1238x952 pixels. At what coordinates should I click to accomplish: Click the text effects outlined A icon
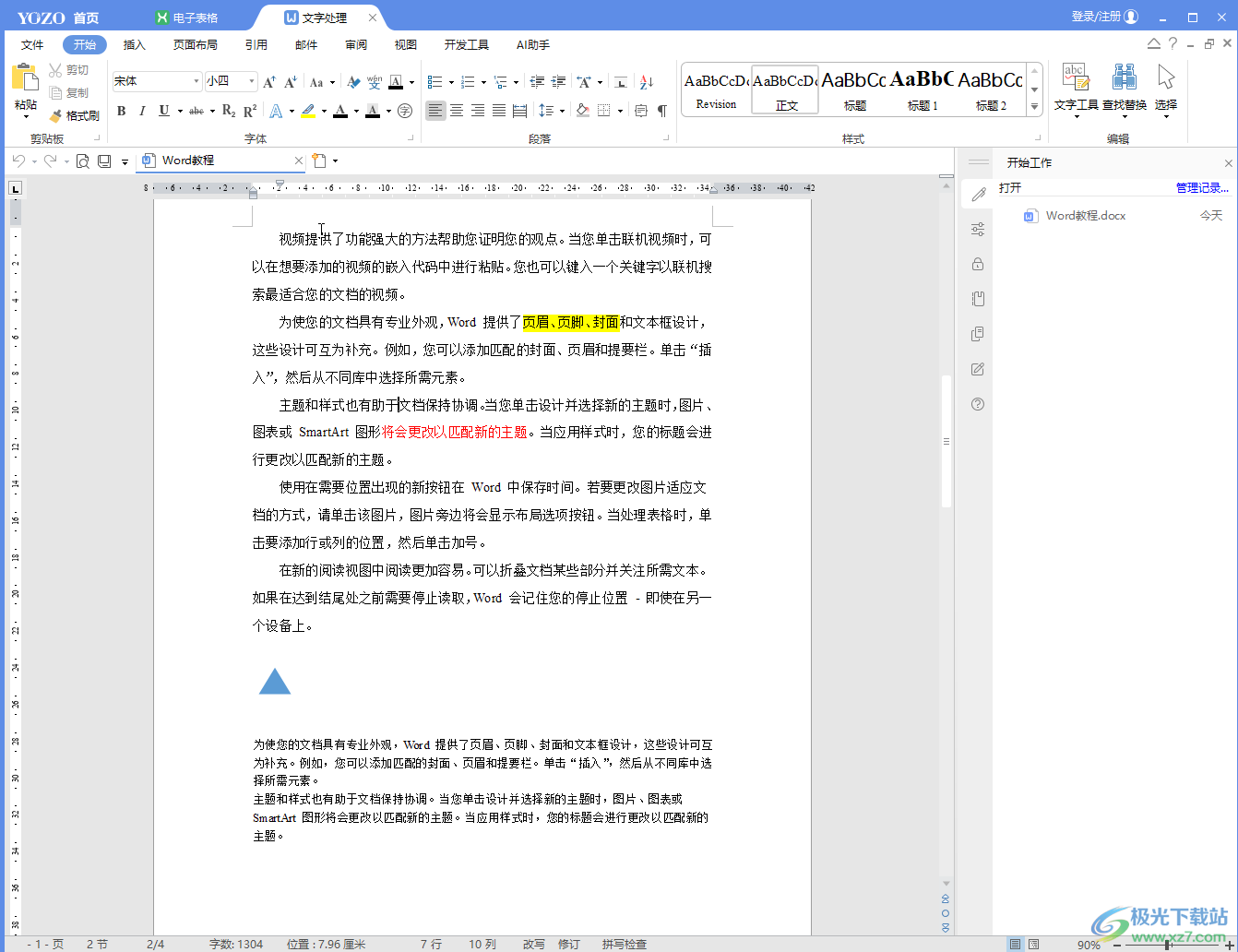[x=276, y=112]
